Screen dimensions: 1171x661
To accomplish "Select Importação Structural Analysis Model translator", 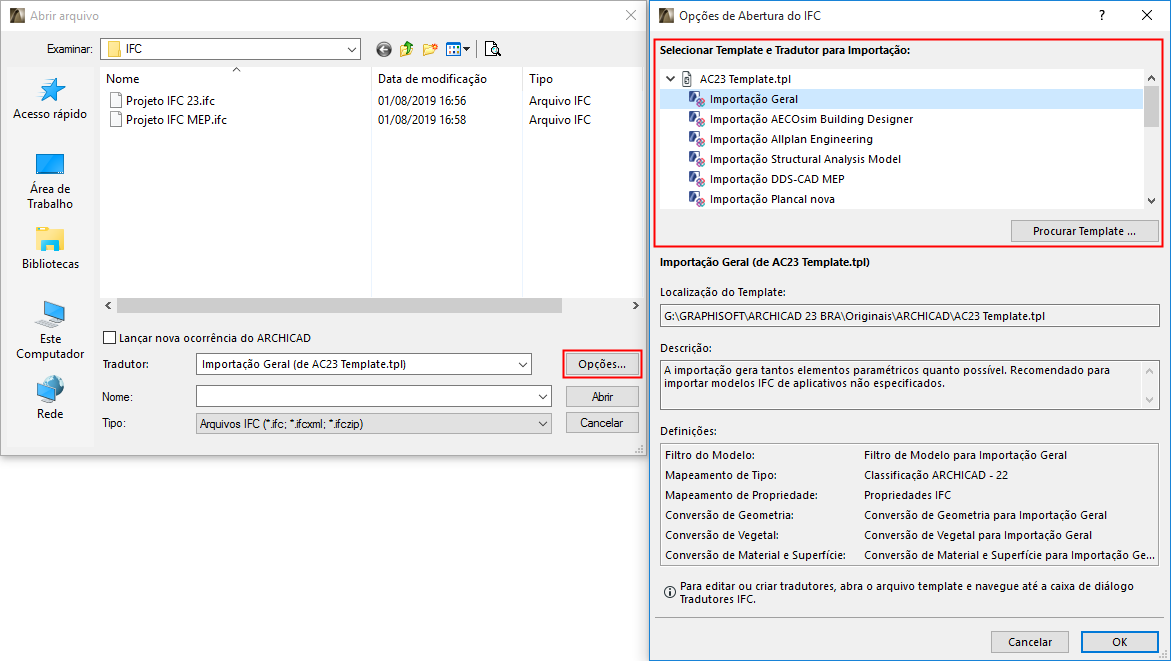I will 805,159.
